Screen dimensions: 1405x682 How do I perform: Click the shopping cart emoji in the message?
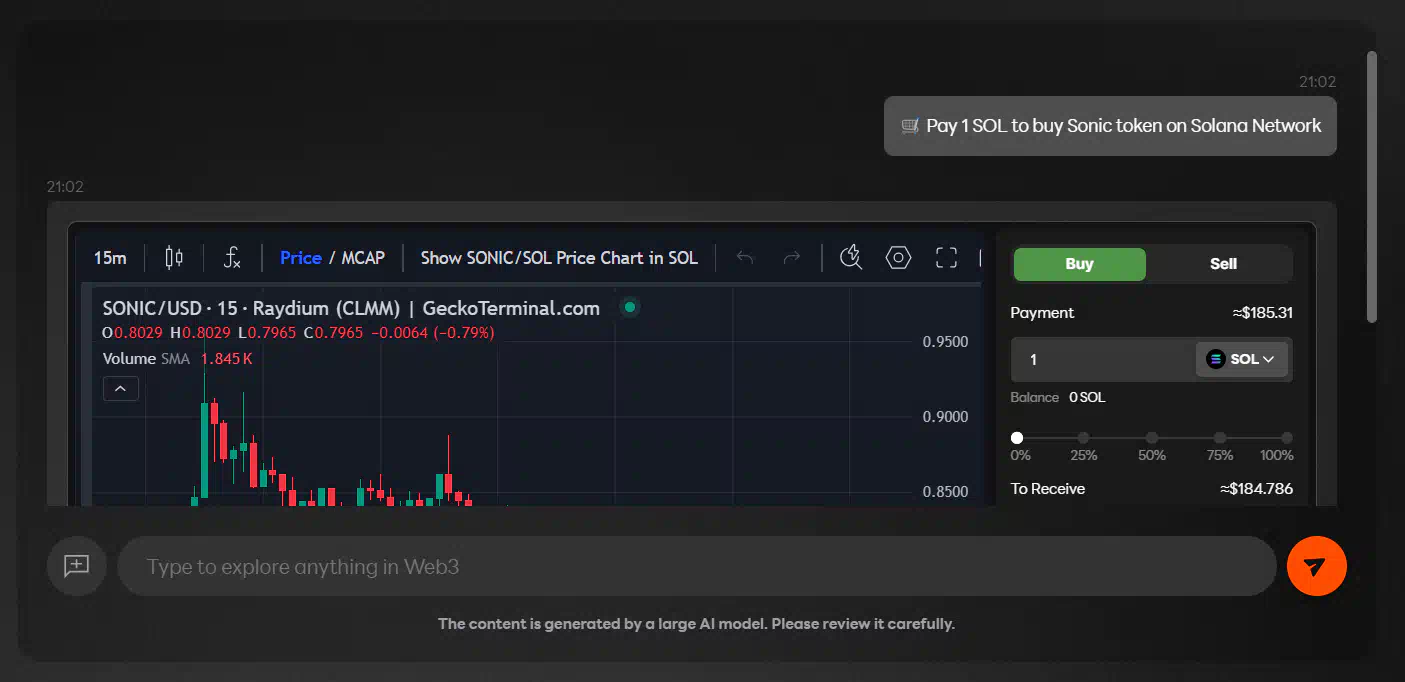pos(910,126)
